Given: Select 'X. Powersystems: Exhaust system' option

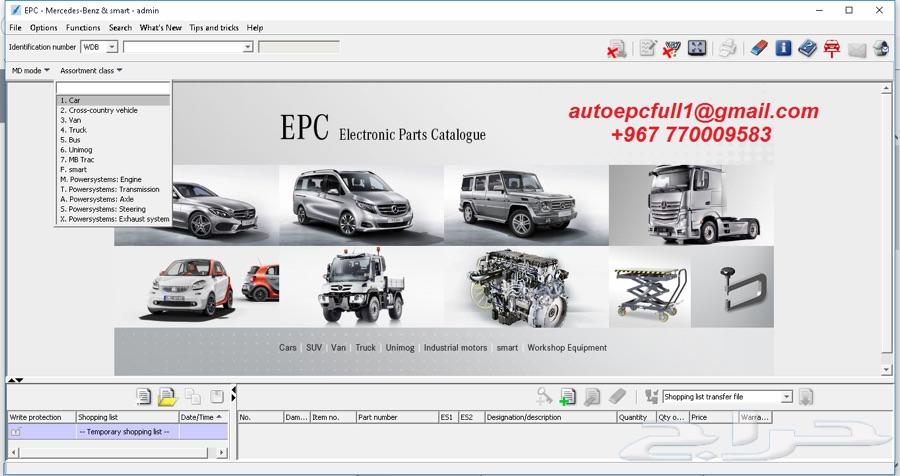Looking at the screenshot, I should click(113, 219).
